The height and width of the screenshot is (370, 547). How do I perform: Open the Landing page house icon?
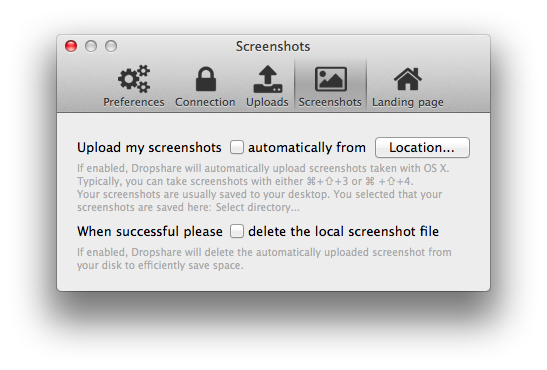[x=408, y=79]
